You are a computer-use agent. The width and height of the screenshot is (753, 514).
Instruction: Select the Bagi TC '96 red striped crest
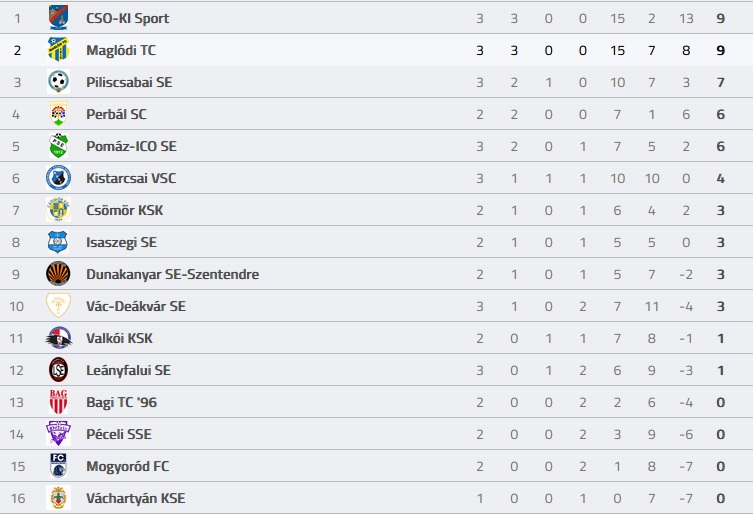pyautogui.click(x=58, y=402)
